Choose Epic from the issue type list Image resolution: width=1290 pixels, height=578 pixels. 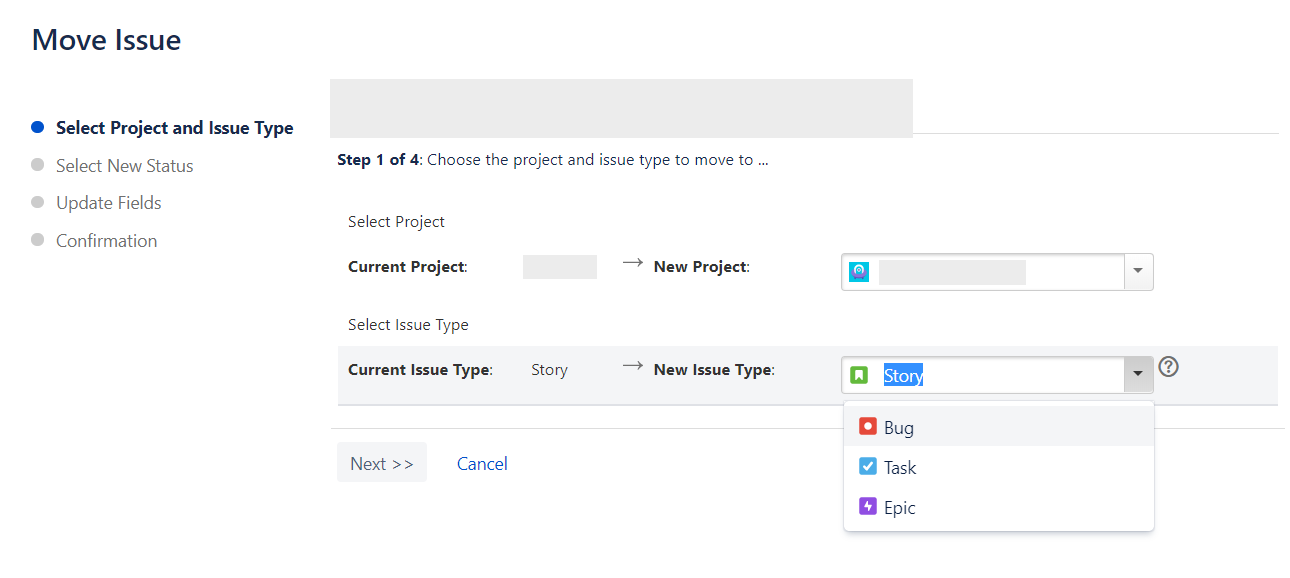coord(999,507)
